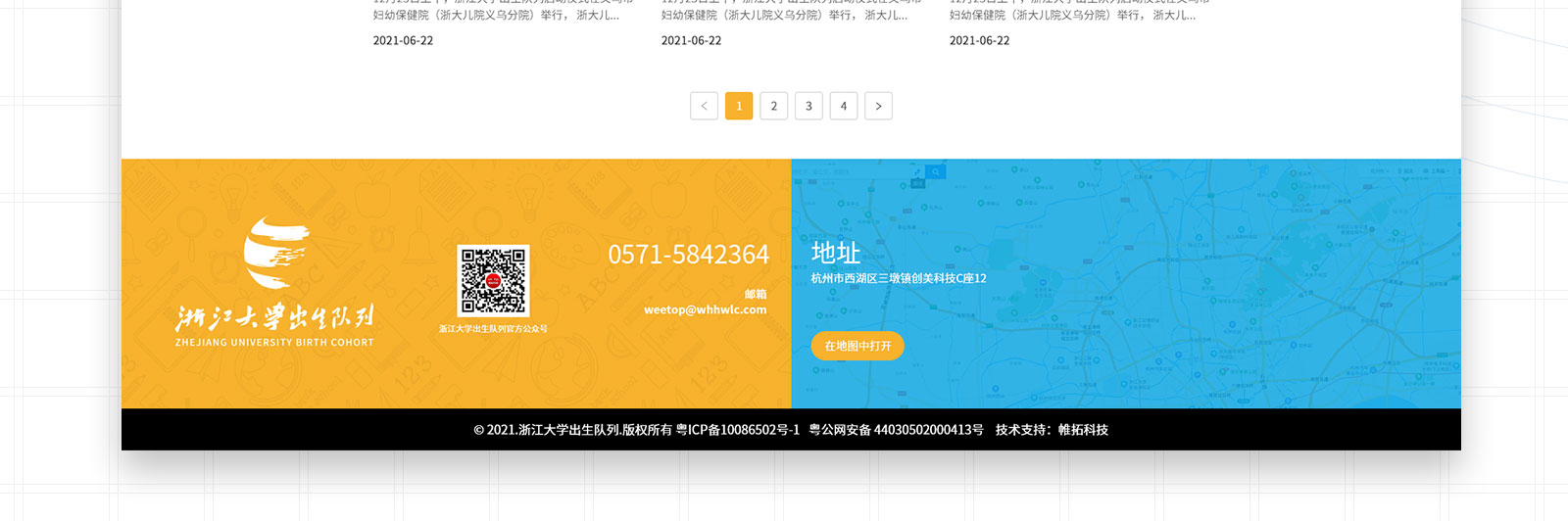Viewport: 1568px width, 521px height.
Task: Jump to page 2 in pagination
Action: pyautogui.click(x=773, y=106)
